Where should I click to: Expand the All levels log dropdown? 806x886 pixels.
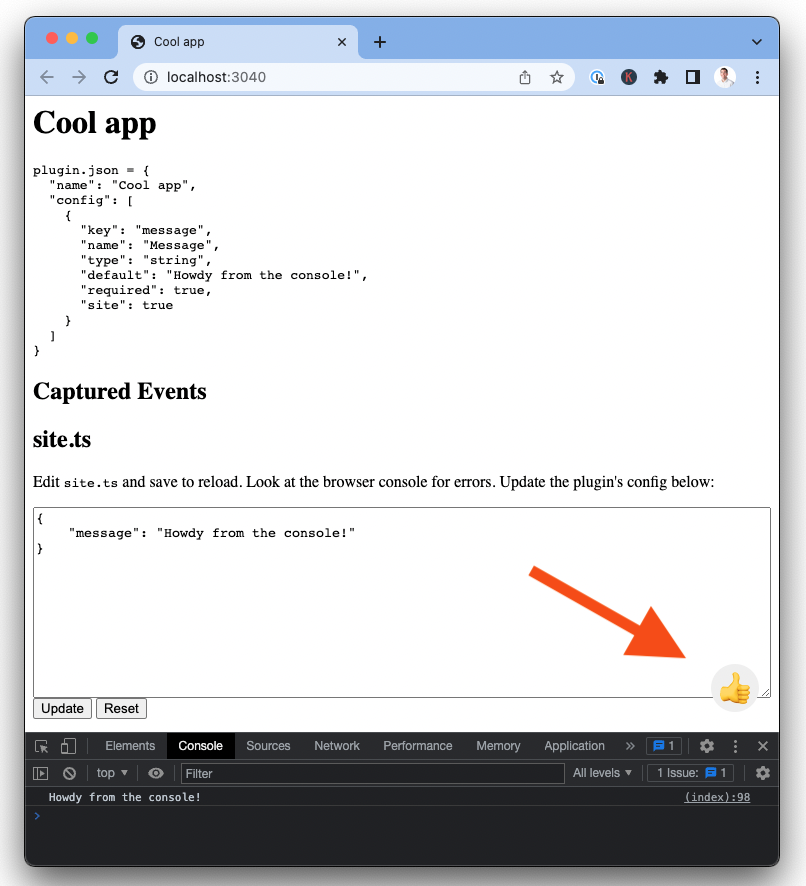coord(603,773)
